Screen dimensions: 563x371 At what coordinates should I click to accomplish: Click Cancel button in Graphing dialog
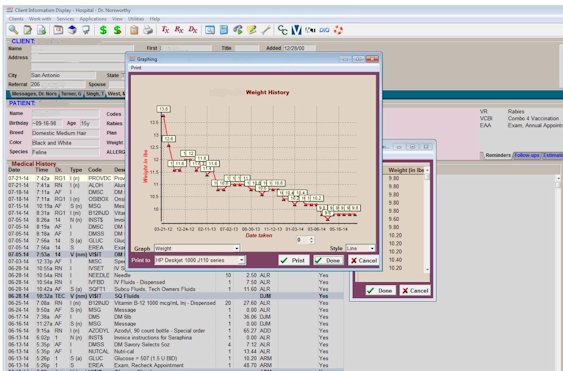click(364, 260)
